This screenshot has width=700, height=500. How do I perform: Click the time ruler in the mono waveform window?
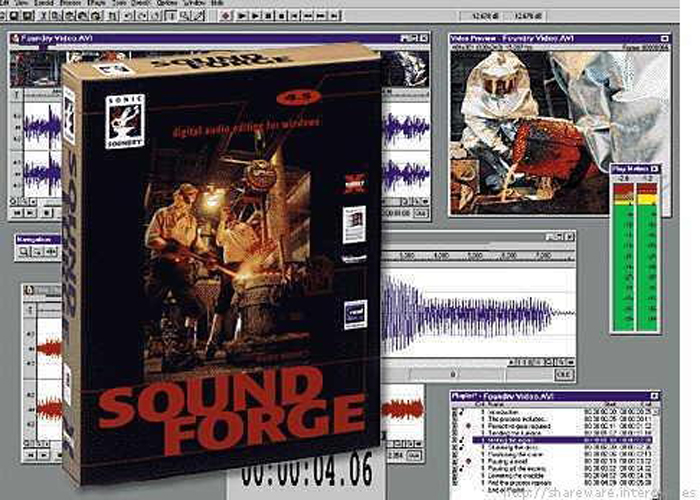[478, 256]
